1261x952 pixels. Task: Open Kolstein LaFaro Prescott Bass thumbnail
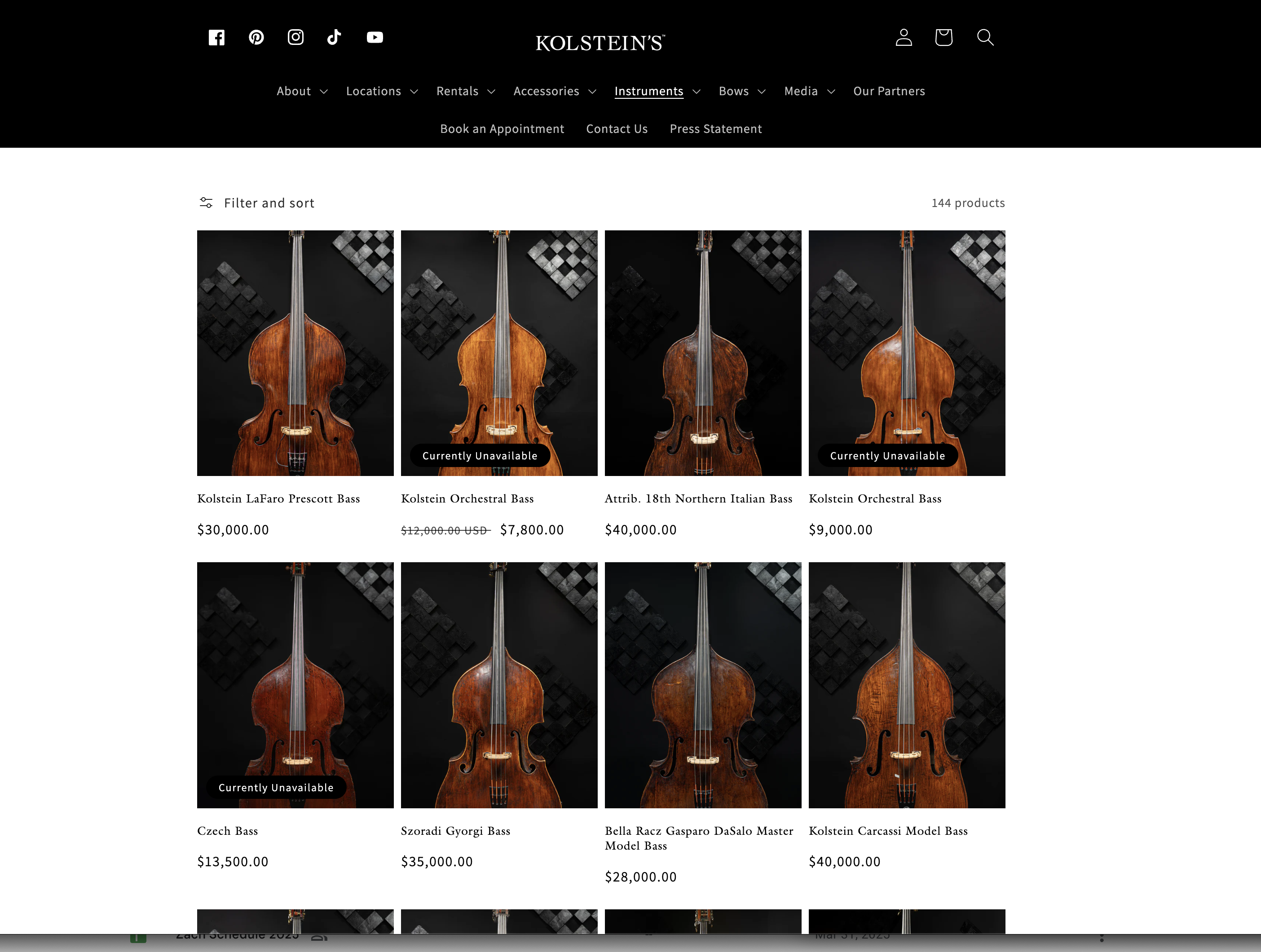[295, 353]
